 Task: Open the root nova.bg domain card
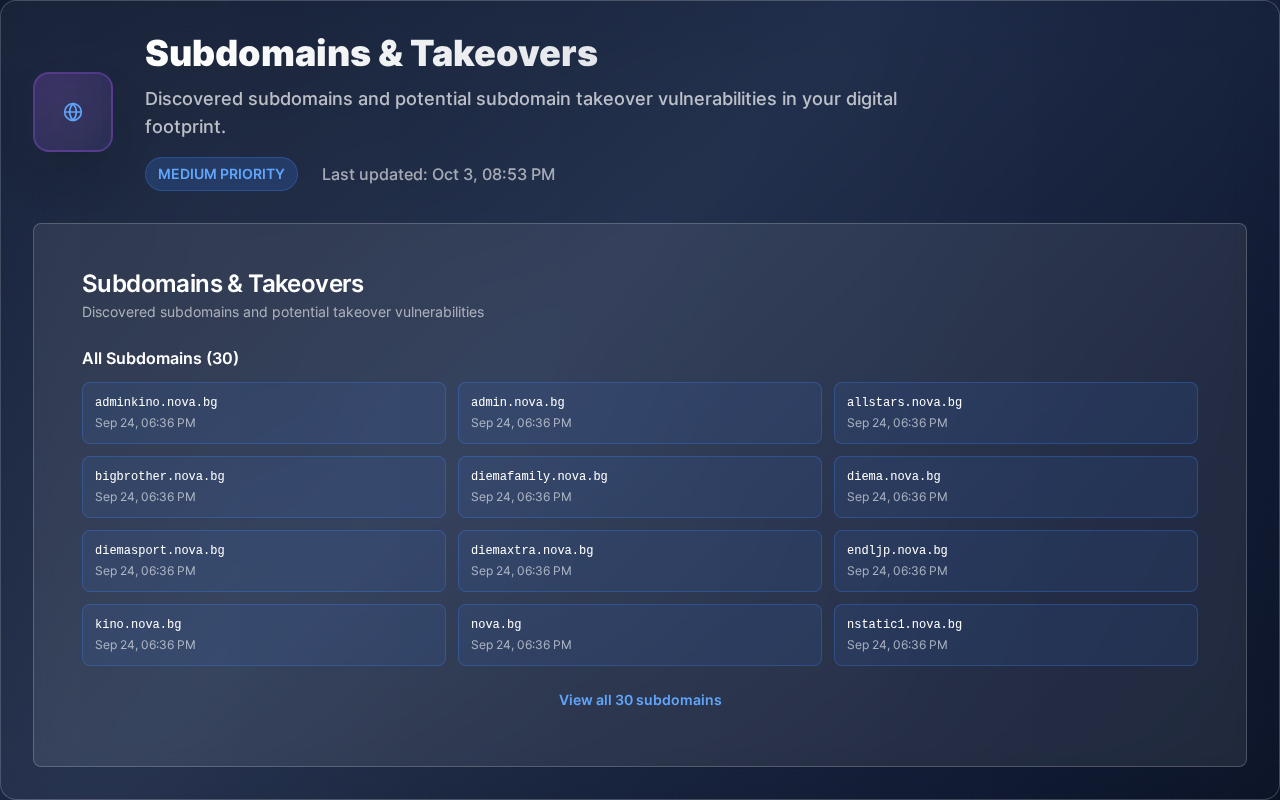click(x=640, y=634)
